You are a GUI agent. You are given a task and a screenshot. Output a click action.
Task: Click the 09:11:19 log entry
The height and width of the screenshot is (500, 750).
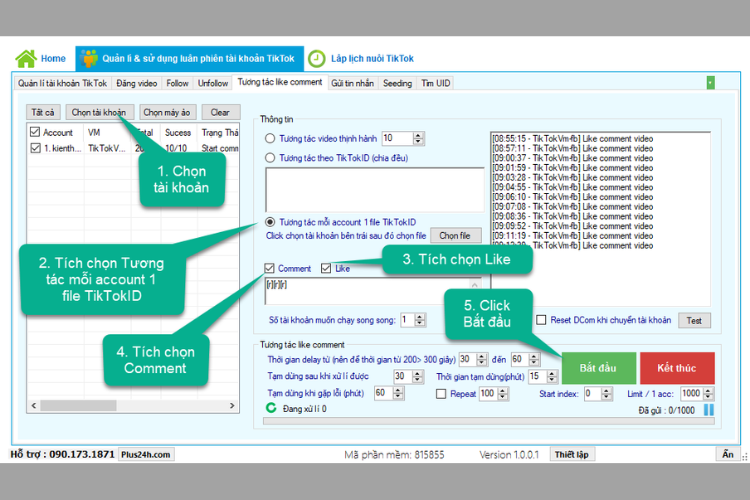click(x=573, y=235)
